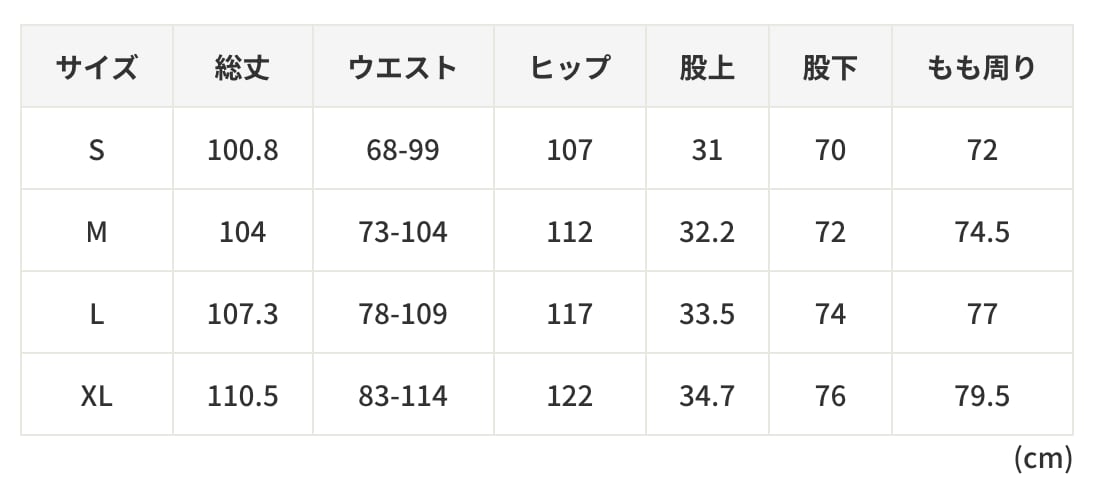This screenshot has width=1104, height=488.
Task: Select the 73-104 waist cell
Action: click(403, 231)
